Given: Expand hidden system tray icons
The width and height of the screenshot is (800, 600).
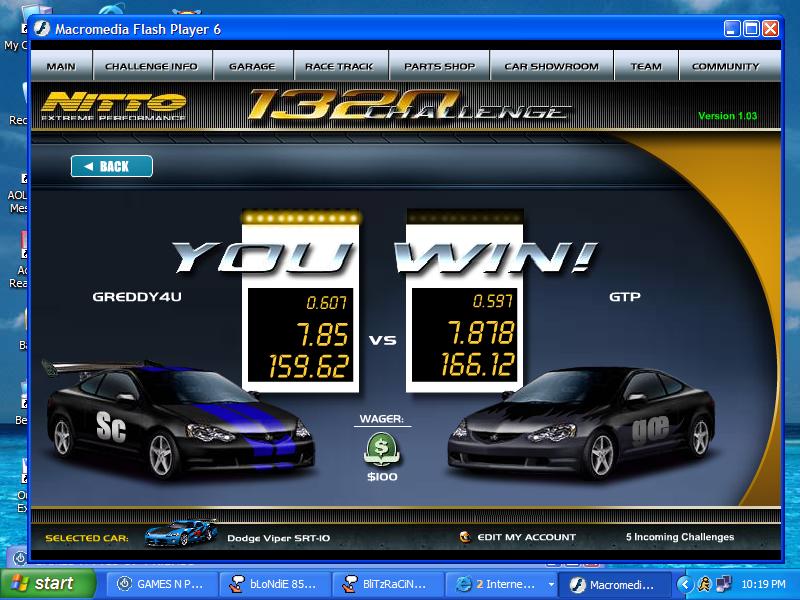Looking at the screenshot, I should (685, 584).
